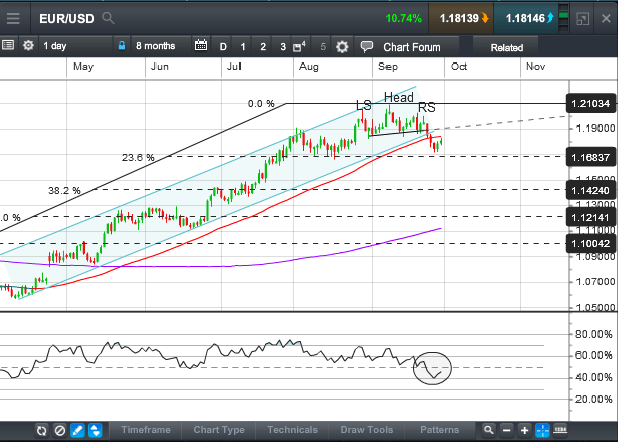
Task: Save to chart layout slot 4
Action: point(299,47)
